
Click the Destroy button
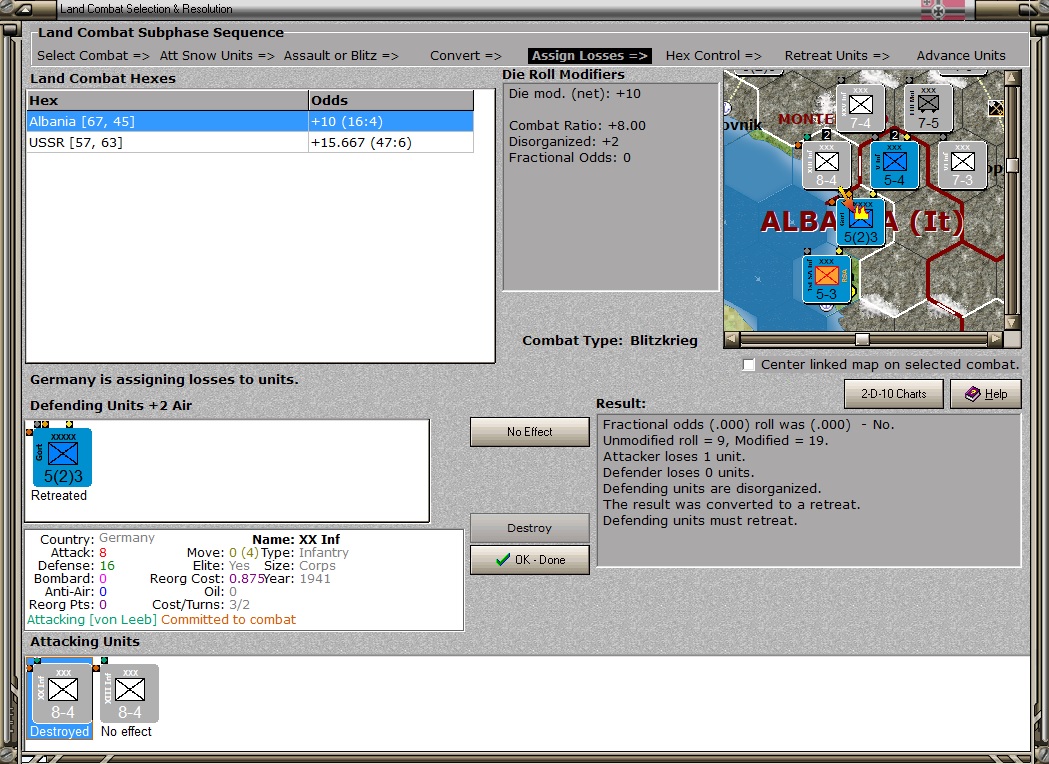(x=529, y=528)
